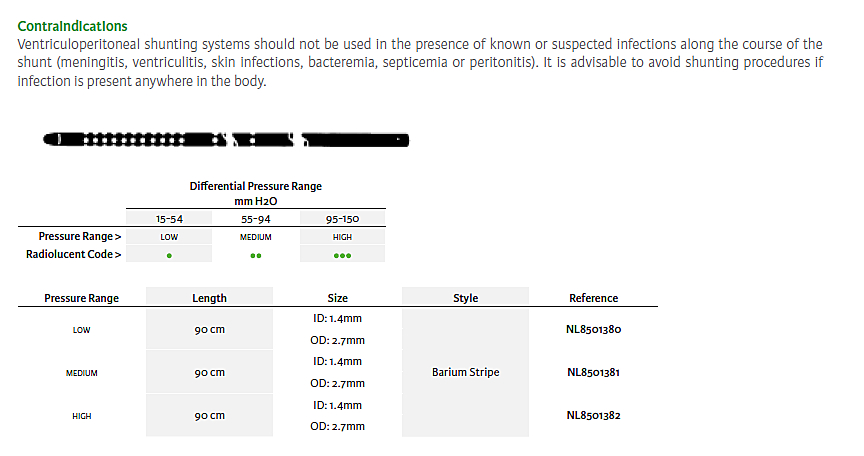Click the Contraindications heading
The image size is (864, 456).
click(x=72, y=26)
